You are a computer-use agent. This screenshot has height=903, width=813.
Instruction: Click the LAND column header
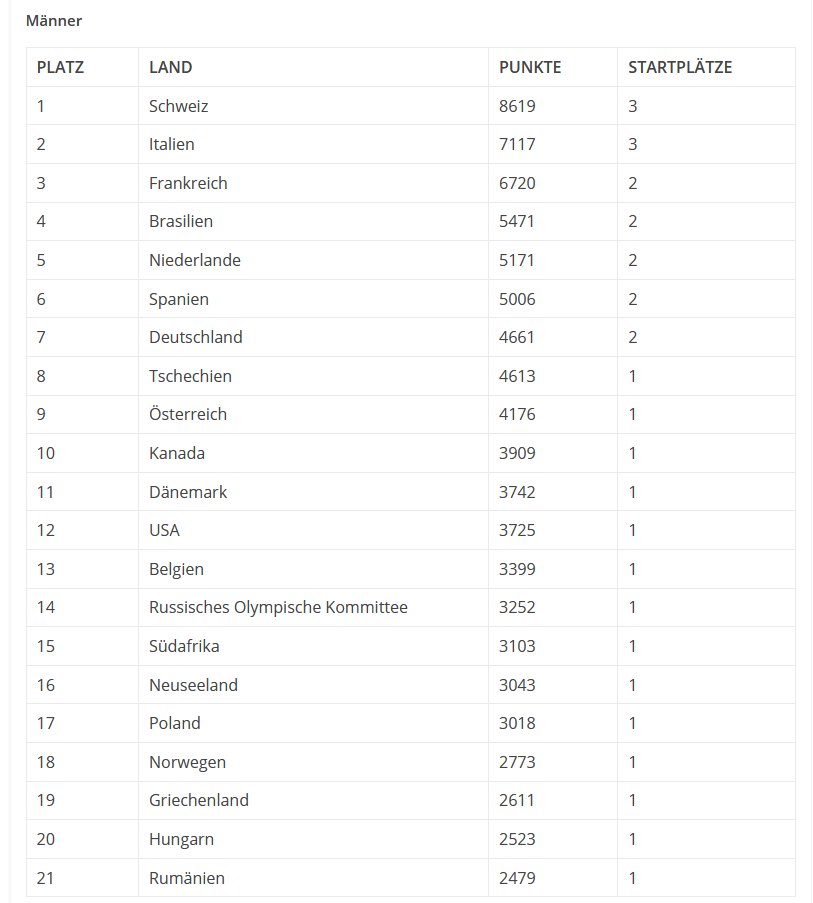pyautogui.click(x=171, y=67)
